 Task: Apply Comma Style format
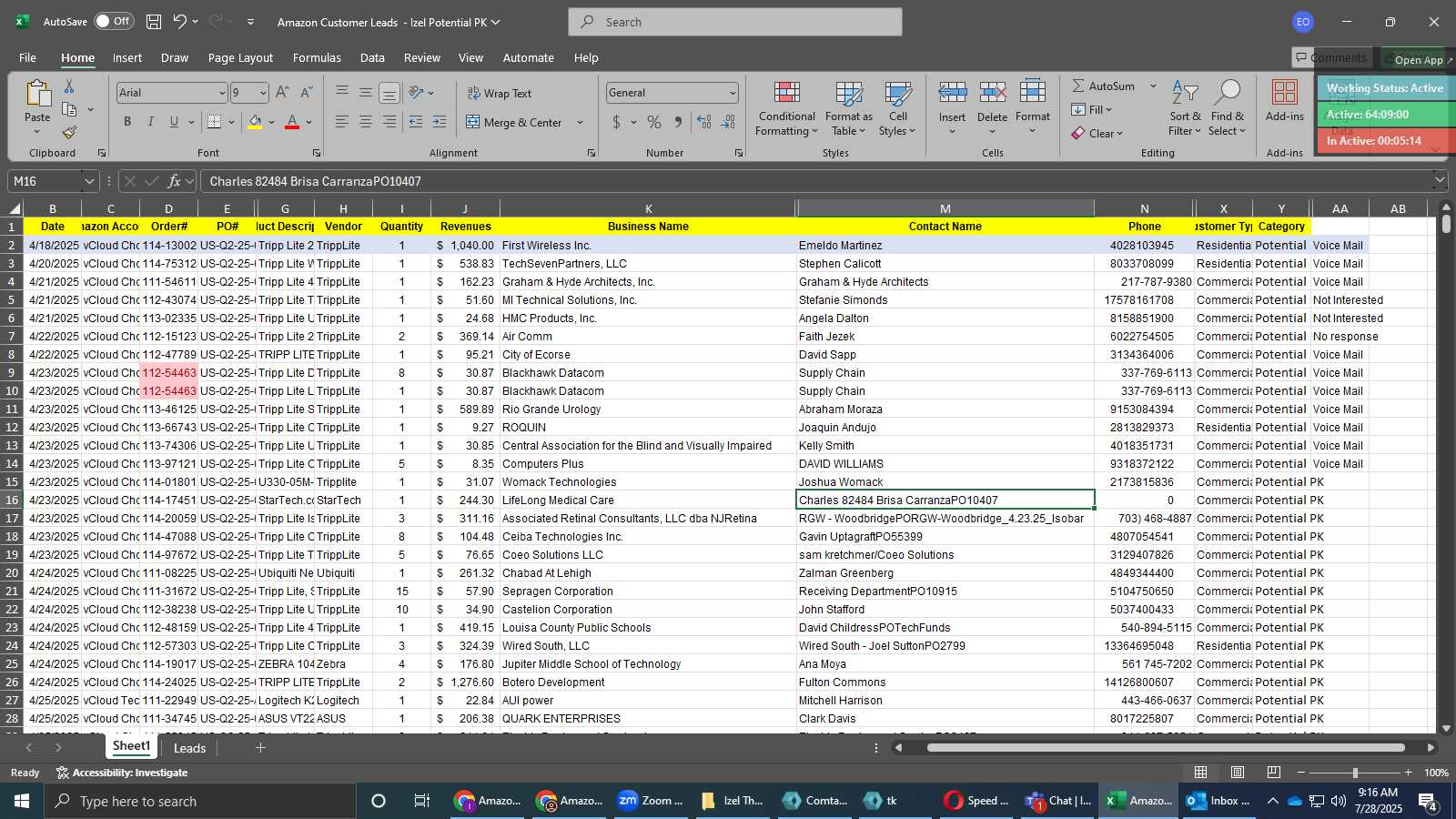point(678,122)
